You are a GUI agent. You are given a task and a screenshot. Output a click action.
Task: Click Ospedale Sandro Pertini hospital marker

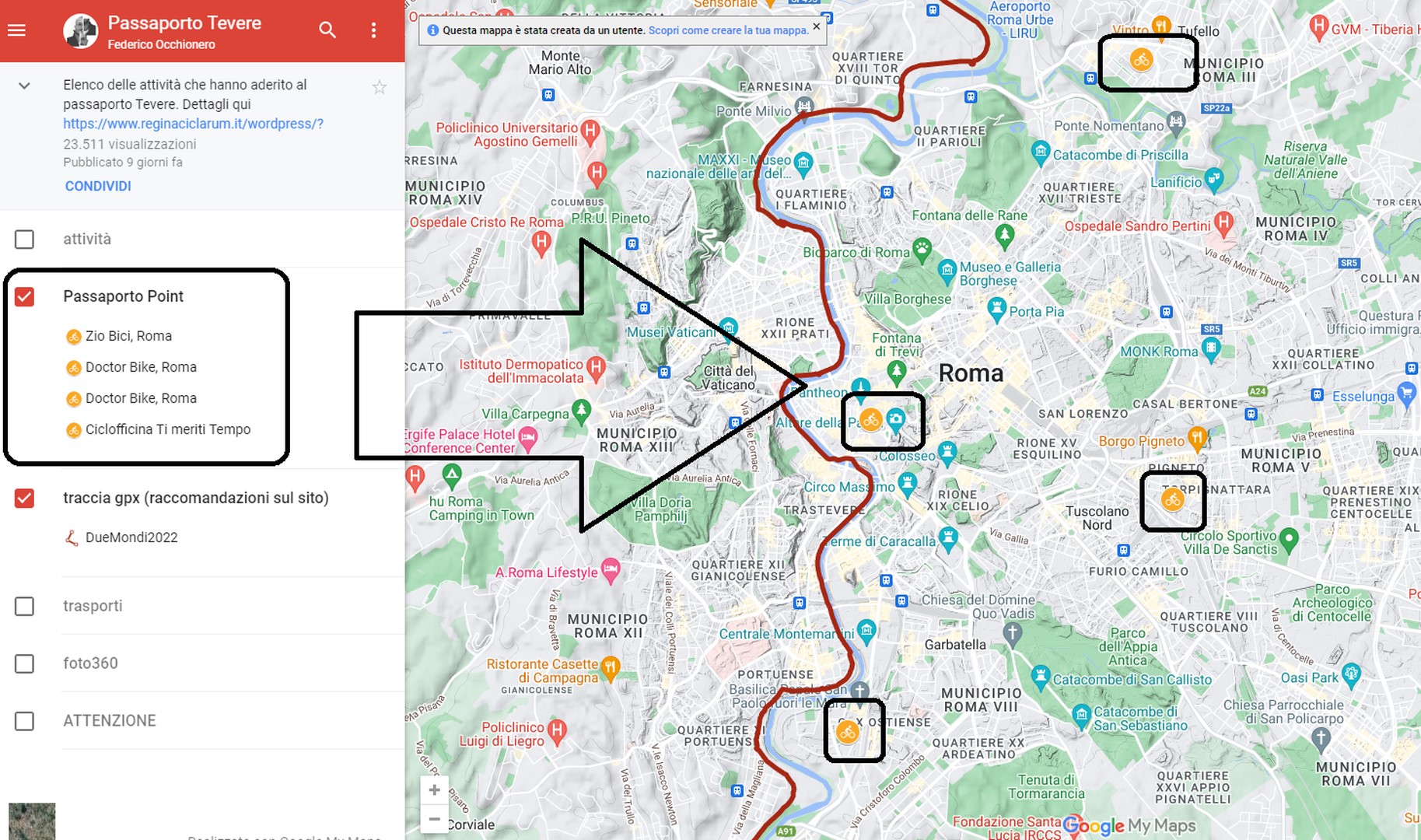pos(1224,224)
